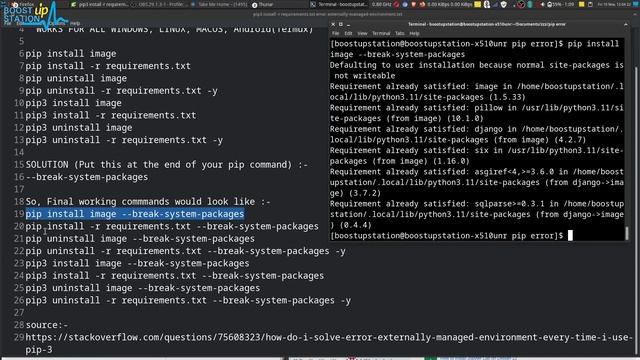Open the Terminal window's Edit menu
Viewport: 640px width, 360px height.
point(348,33)
